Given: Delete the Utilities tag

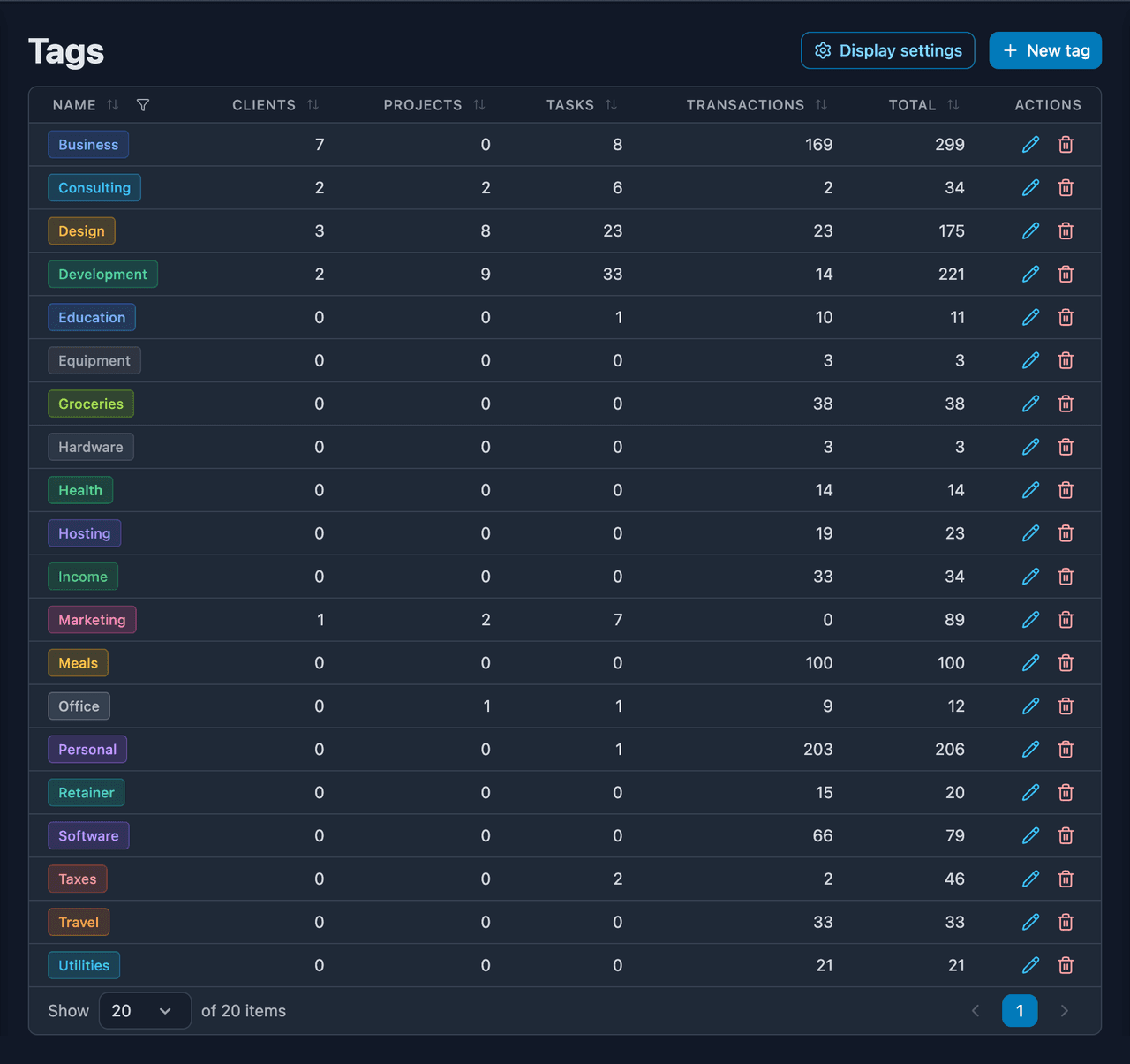Looking at the screenshot, I should [x=1066, y=967].
